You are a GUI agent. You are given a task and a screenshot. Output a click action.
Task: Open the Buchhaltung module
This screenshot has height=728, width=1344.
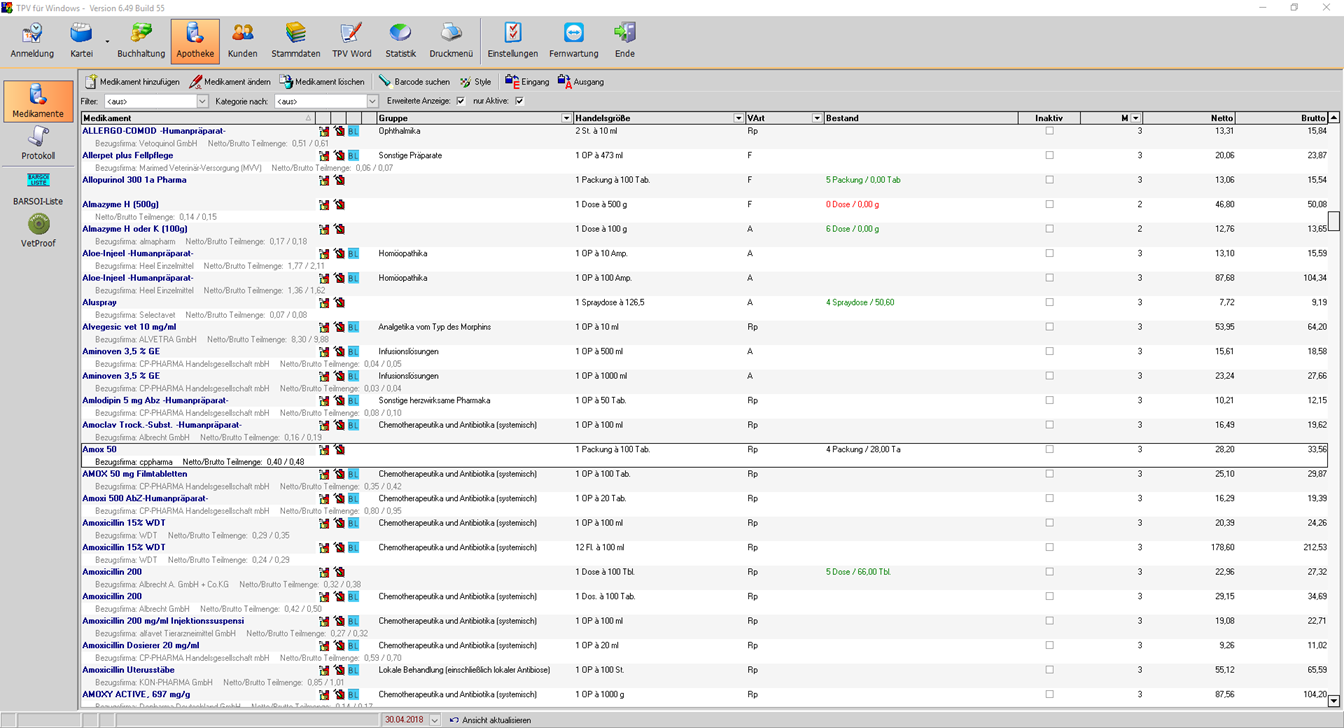point(141,40)
